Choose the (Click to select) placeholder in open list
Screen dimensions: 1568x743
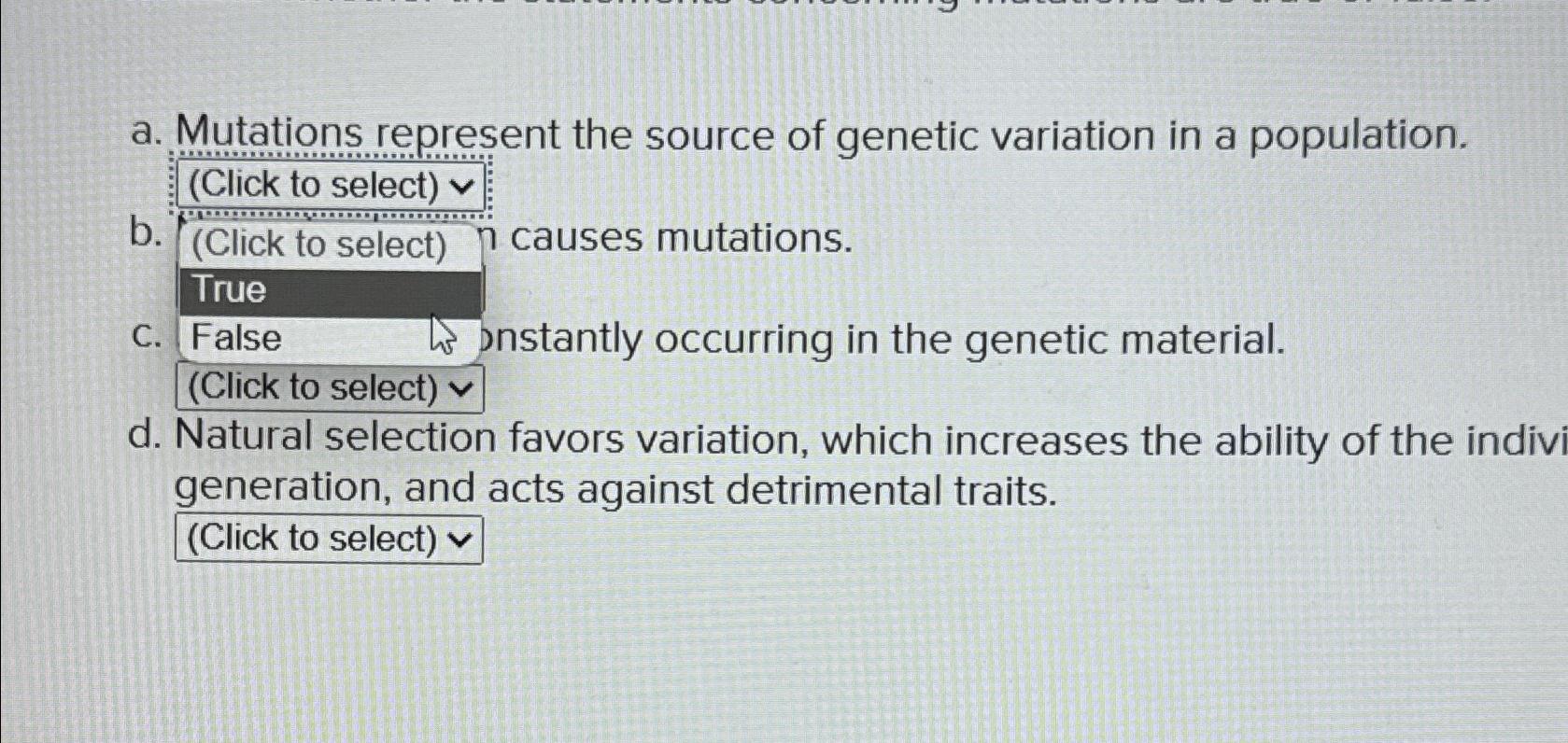(x=322, y=245)
